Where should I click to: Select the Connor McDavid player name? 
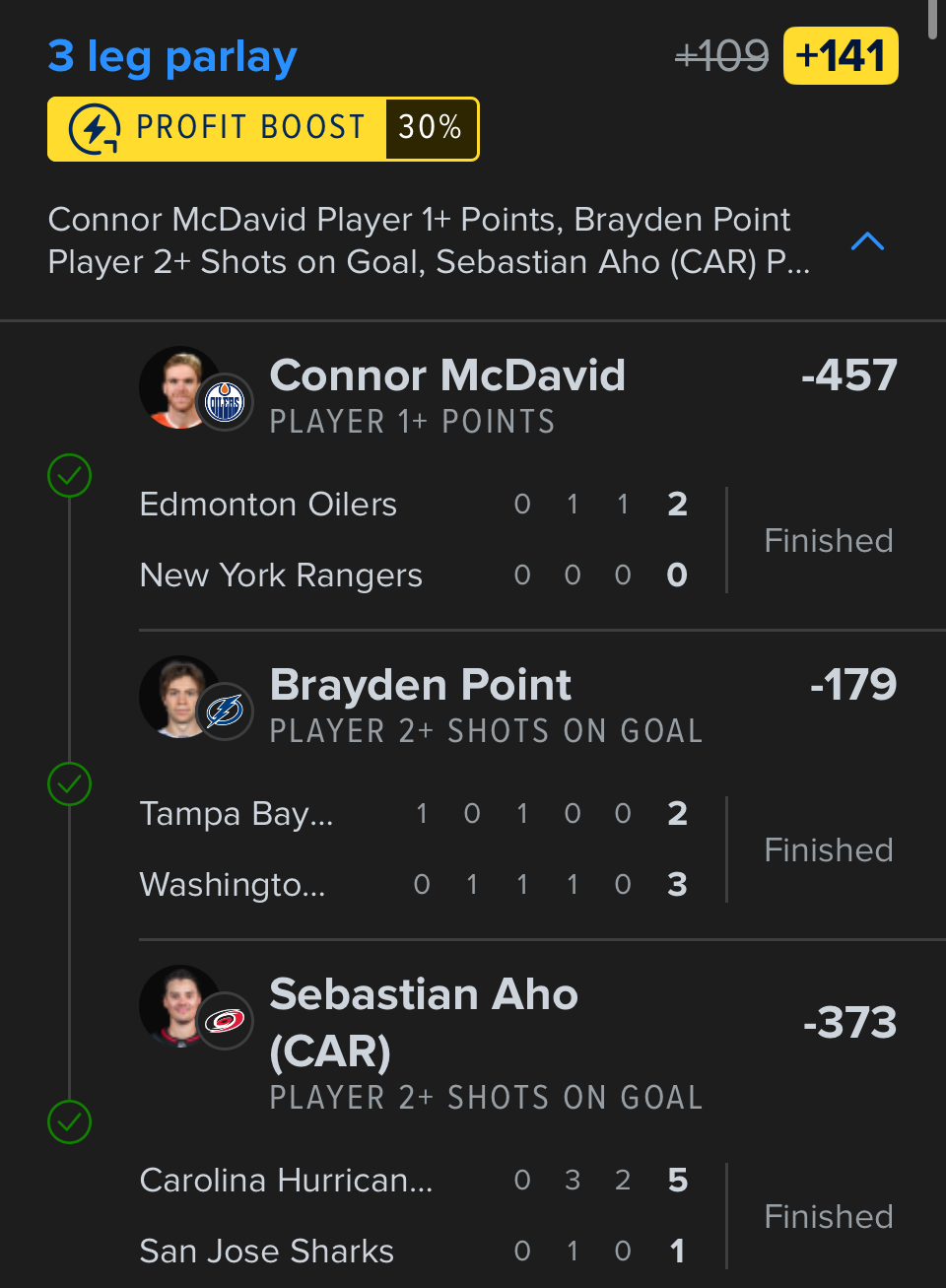(x=447, y=375)
